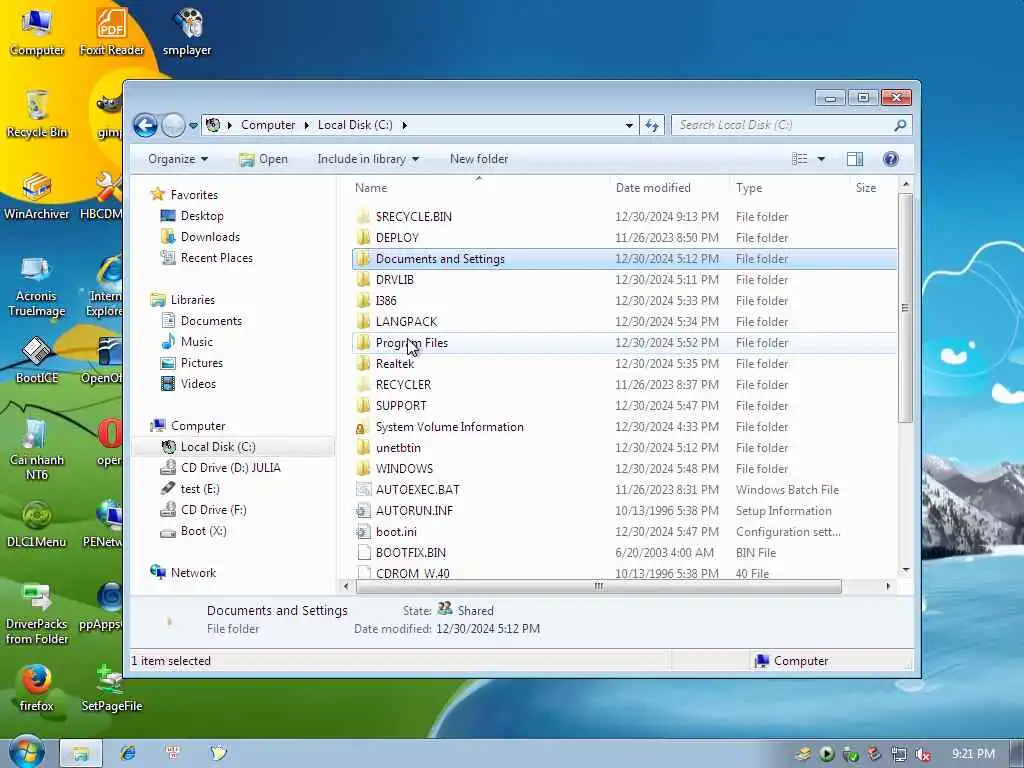
Task: Sort by the Name column header
Action: coord(479,187)
